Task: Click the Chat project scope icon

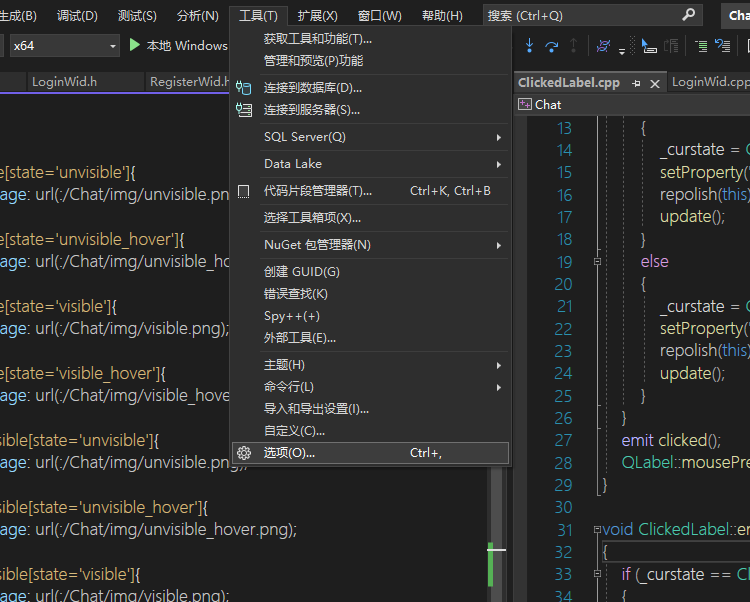Action: coord(525,104)
